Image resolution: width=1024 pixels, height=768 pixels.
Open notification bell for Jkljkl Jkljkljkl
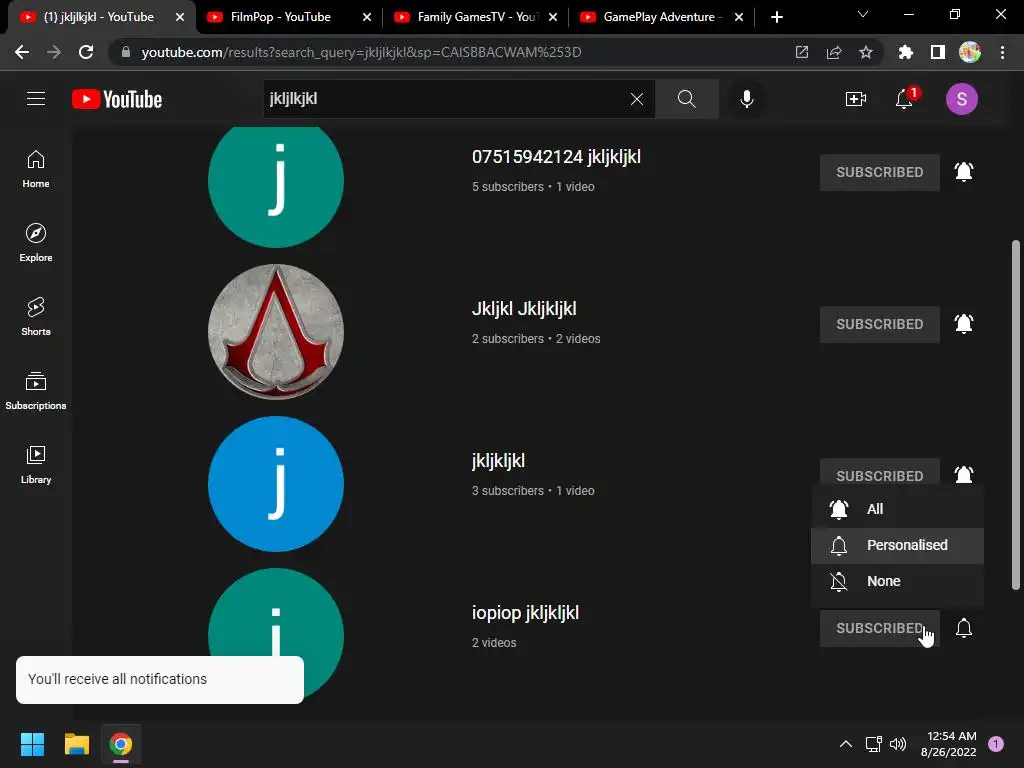964,324
